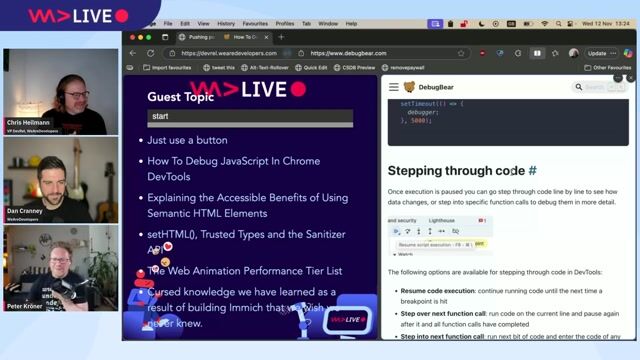Screen dimensions: 640x360
Task: Click the 'tweet this' bookmarklet
Action: (219, 68)
